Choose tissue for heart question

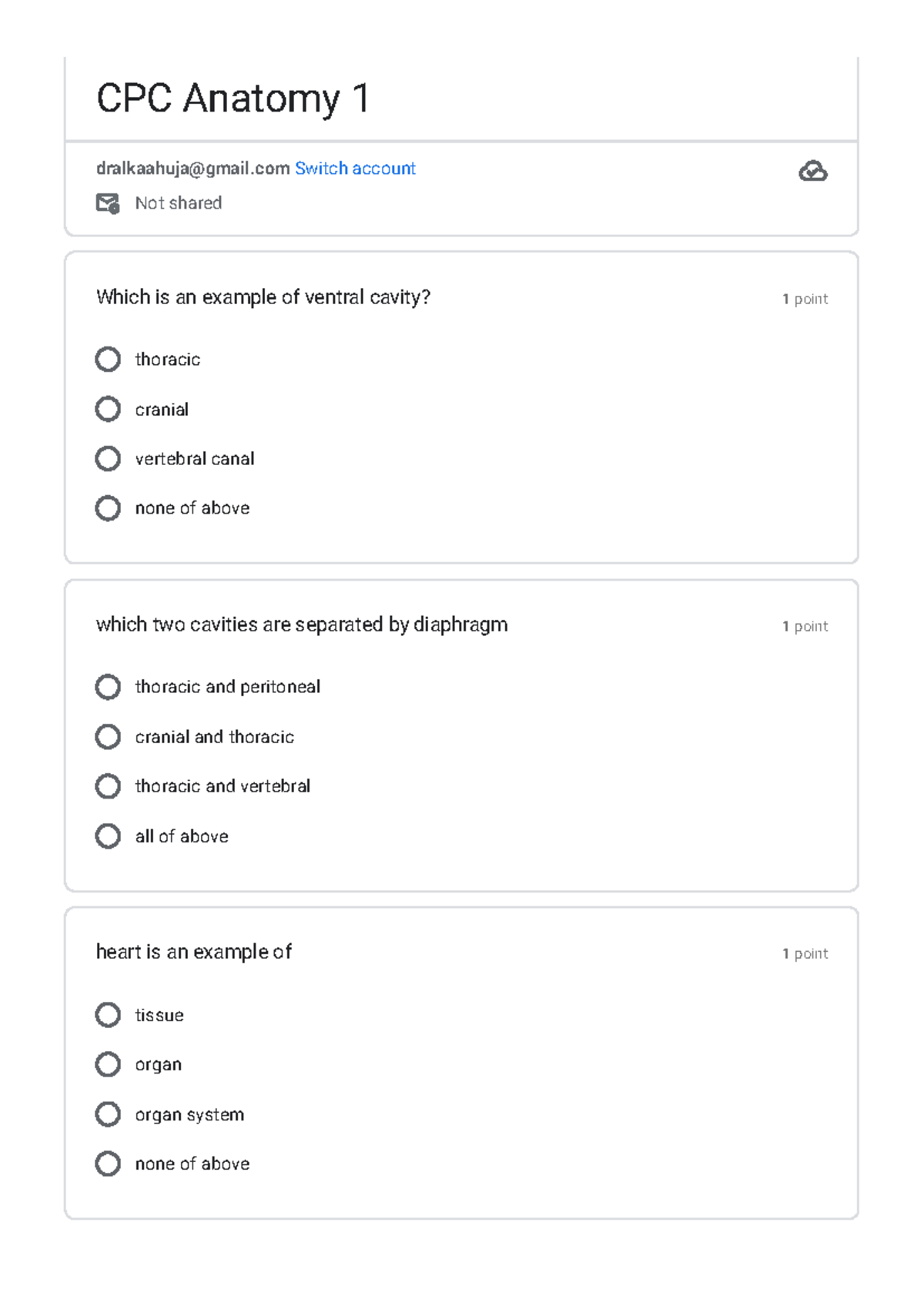click(x=108, y=1015)
